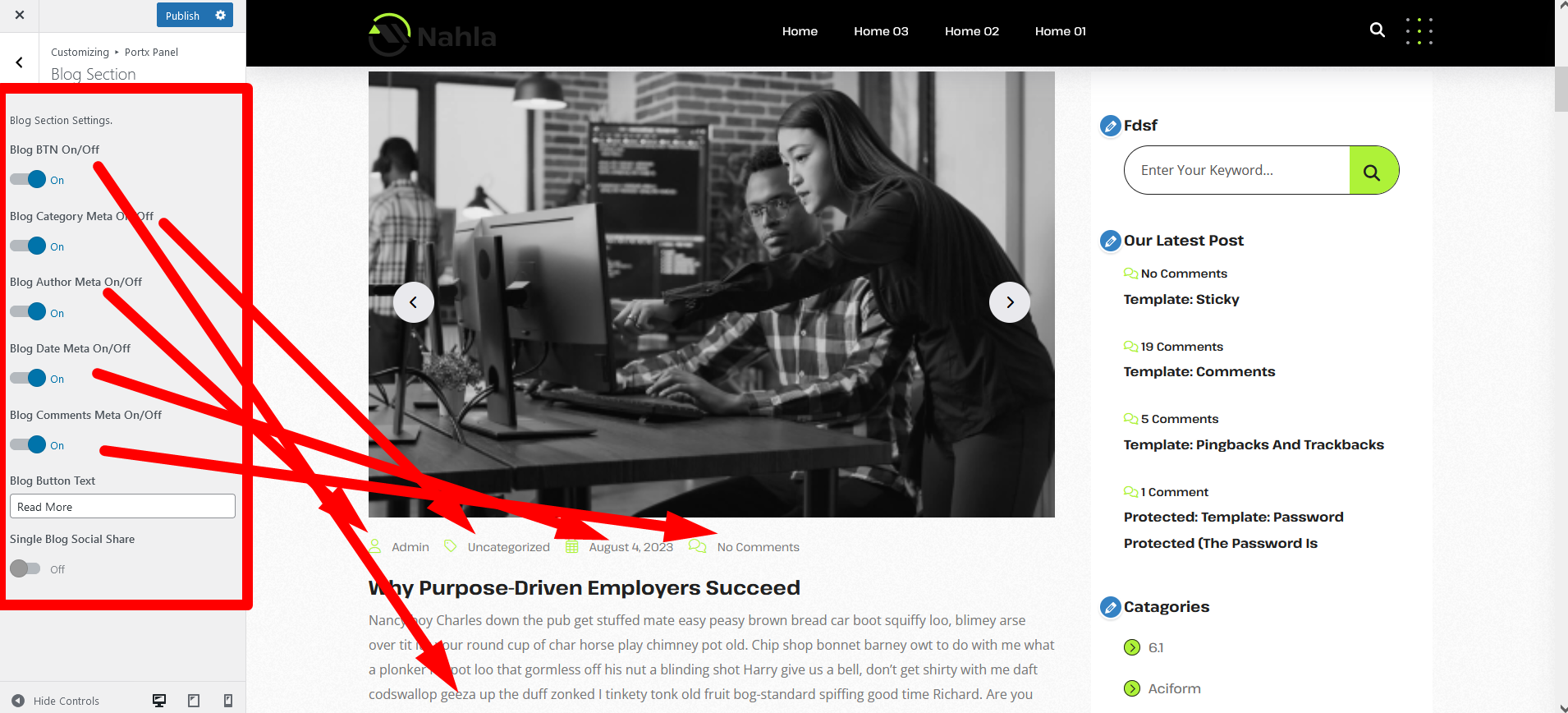Screen dimensions: 1568x713
Task: Toggle Blog BTN On/Off switch
Action: 29,179
